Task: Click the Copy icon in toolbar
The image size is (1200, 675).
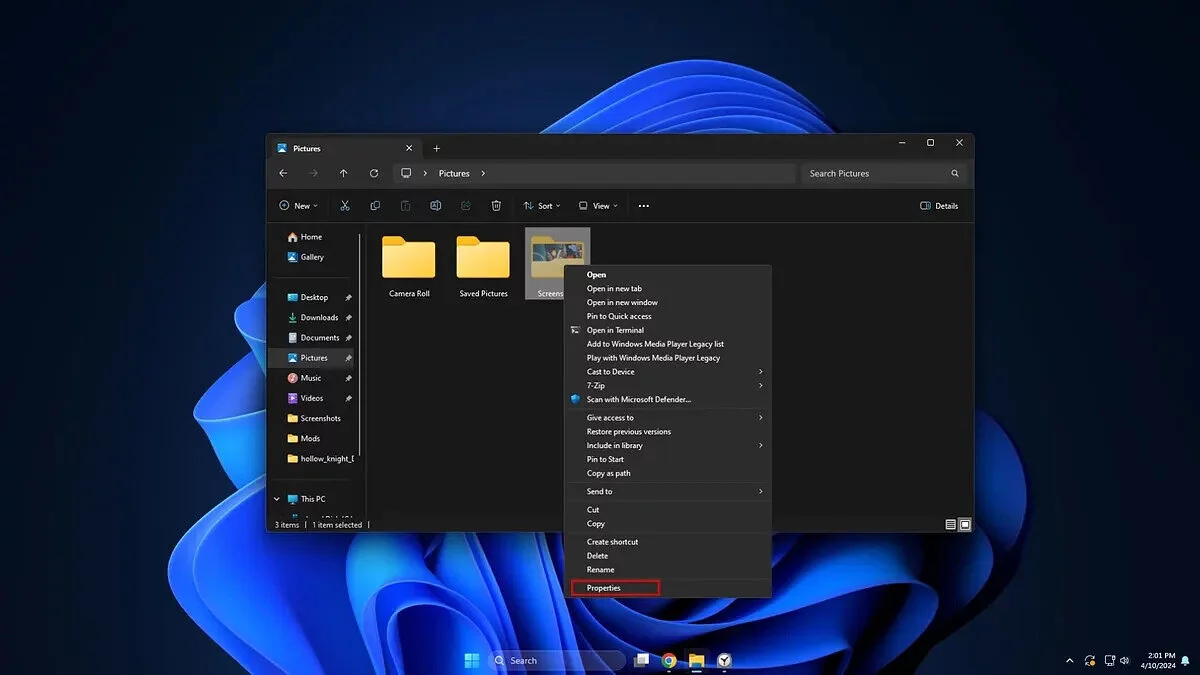Action: pyautogui.click(x=375, y=206)
